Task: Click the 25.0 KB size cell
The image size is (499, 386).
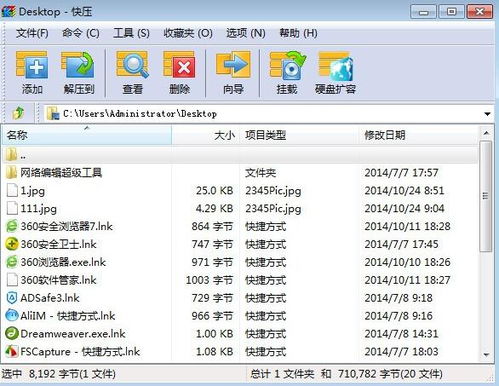Action: [214, 191]
